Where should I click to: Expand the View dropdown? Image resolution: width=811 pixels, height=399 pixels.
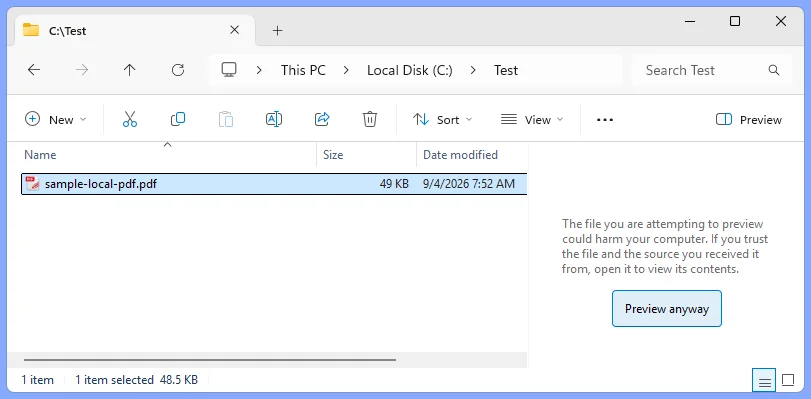pyautogui.click(x=532, y=120)
